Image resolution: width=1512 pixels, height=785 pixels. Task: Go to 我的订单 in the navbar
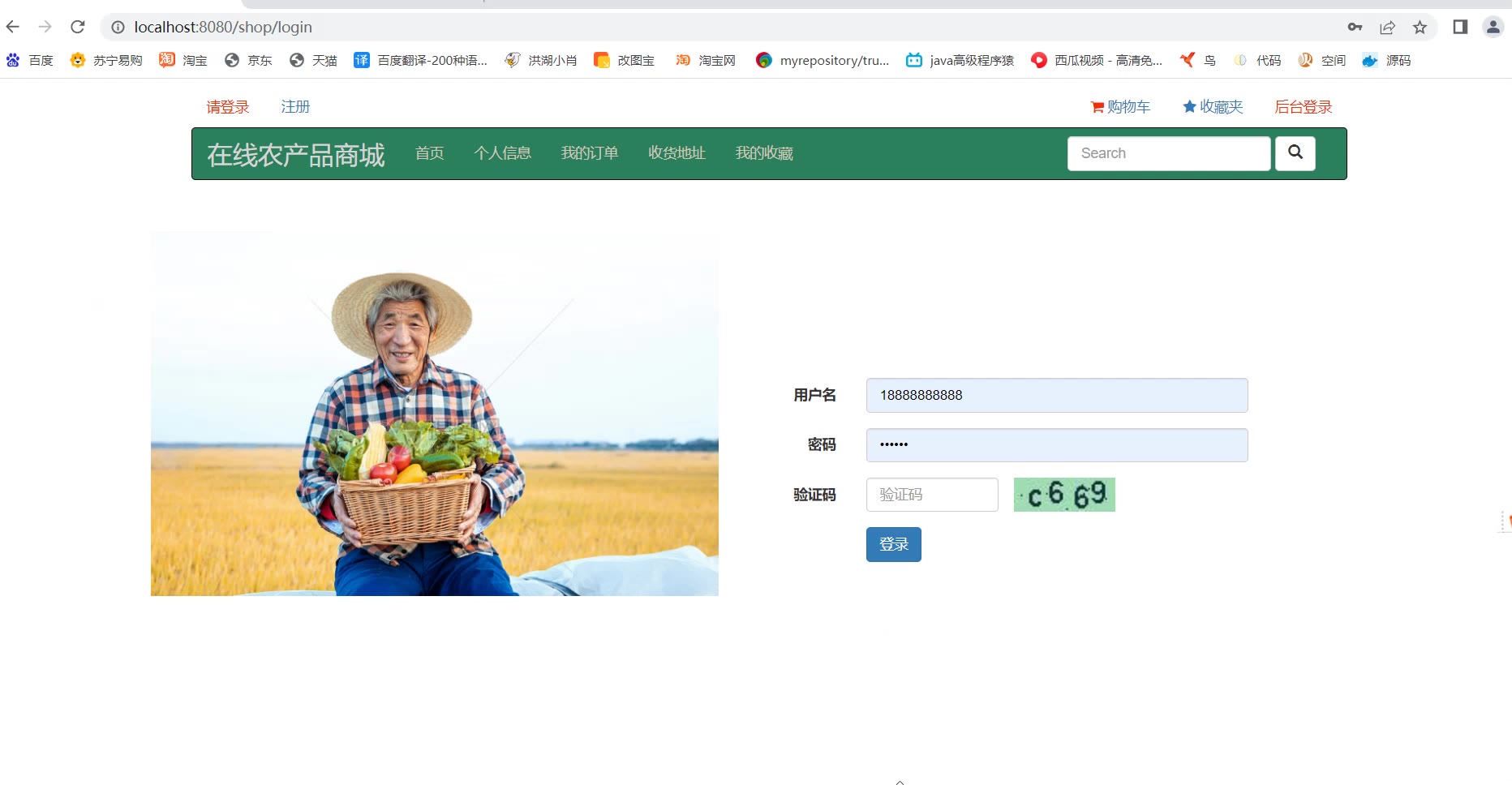tap(589, 153)
